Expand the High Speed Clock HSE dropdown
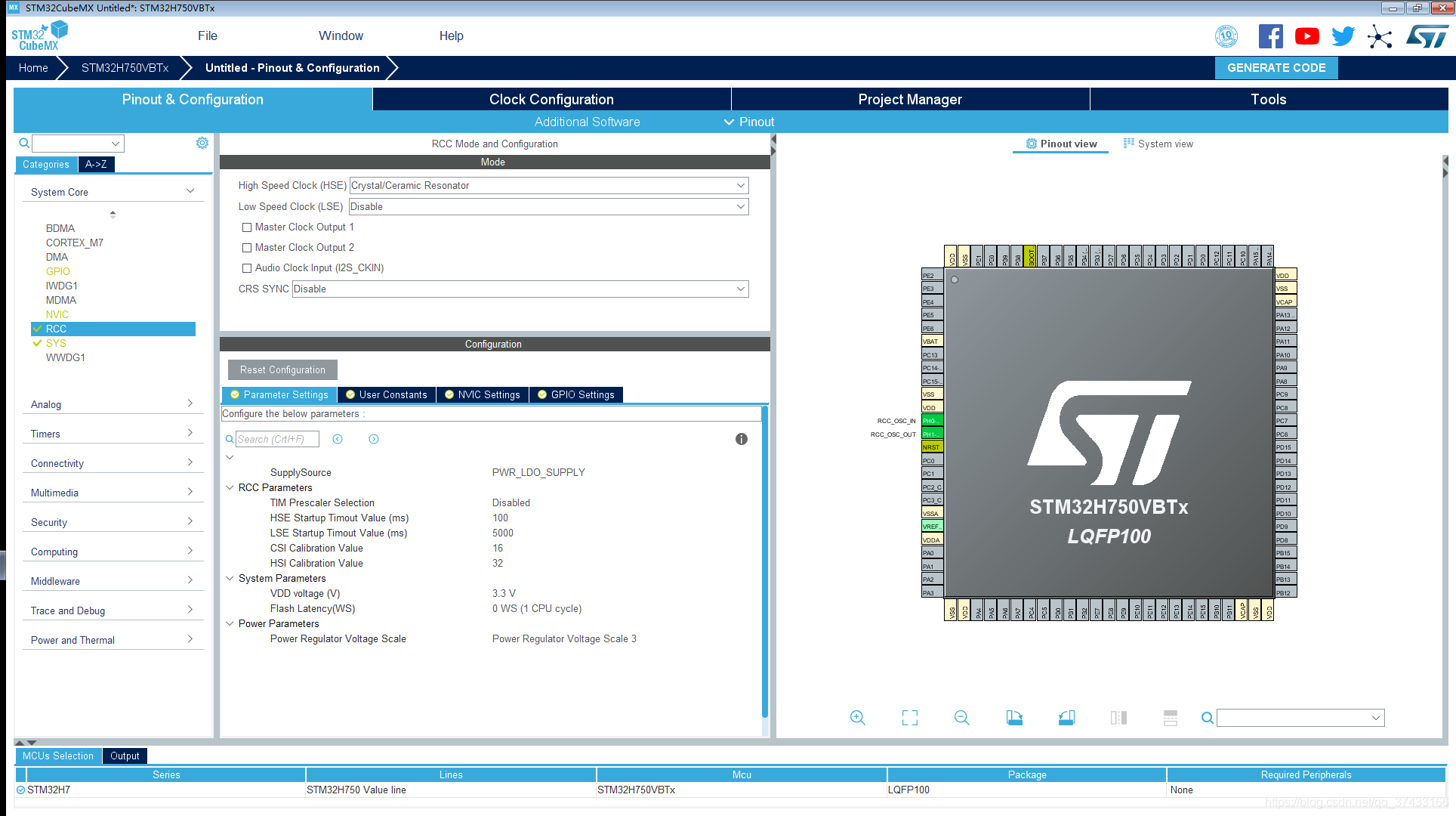 (x=740, y=185)
